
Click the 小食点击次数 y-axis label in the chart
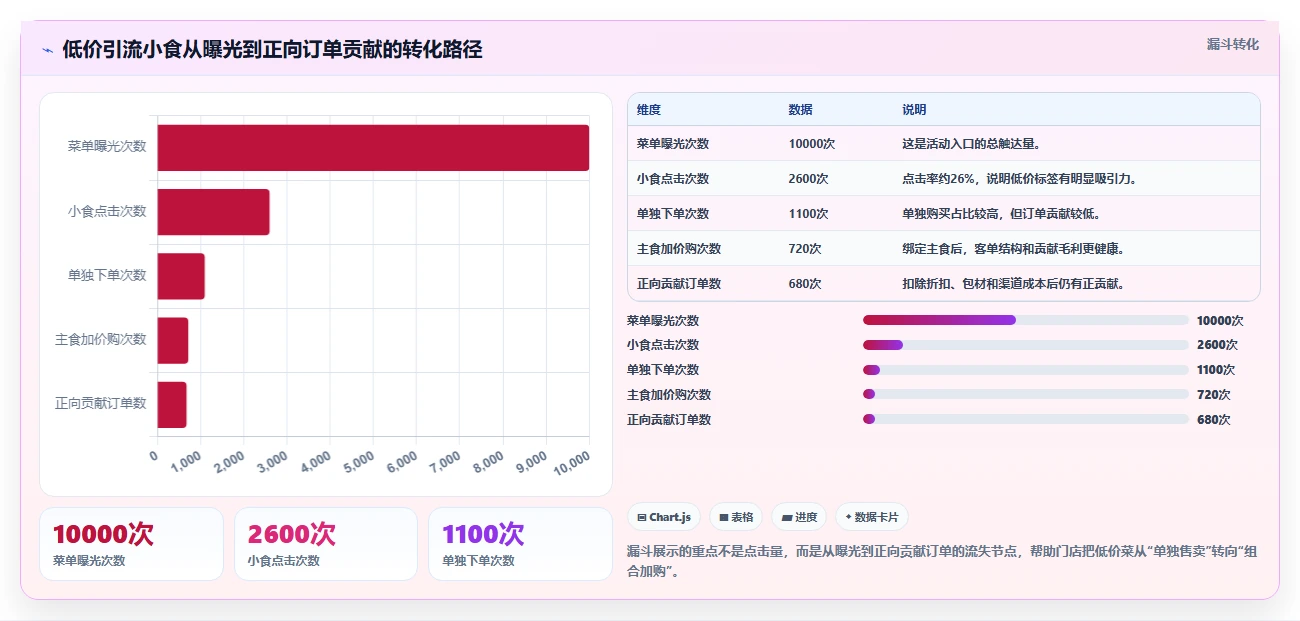coord(107,211)
